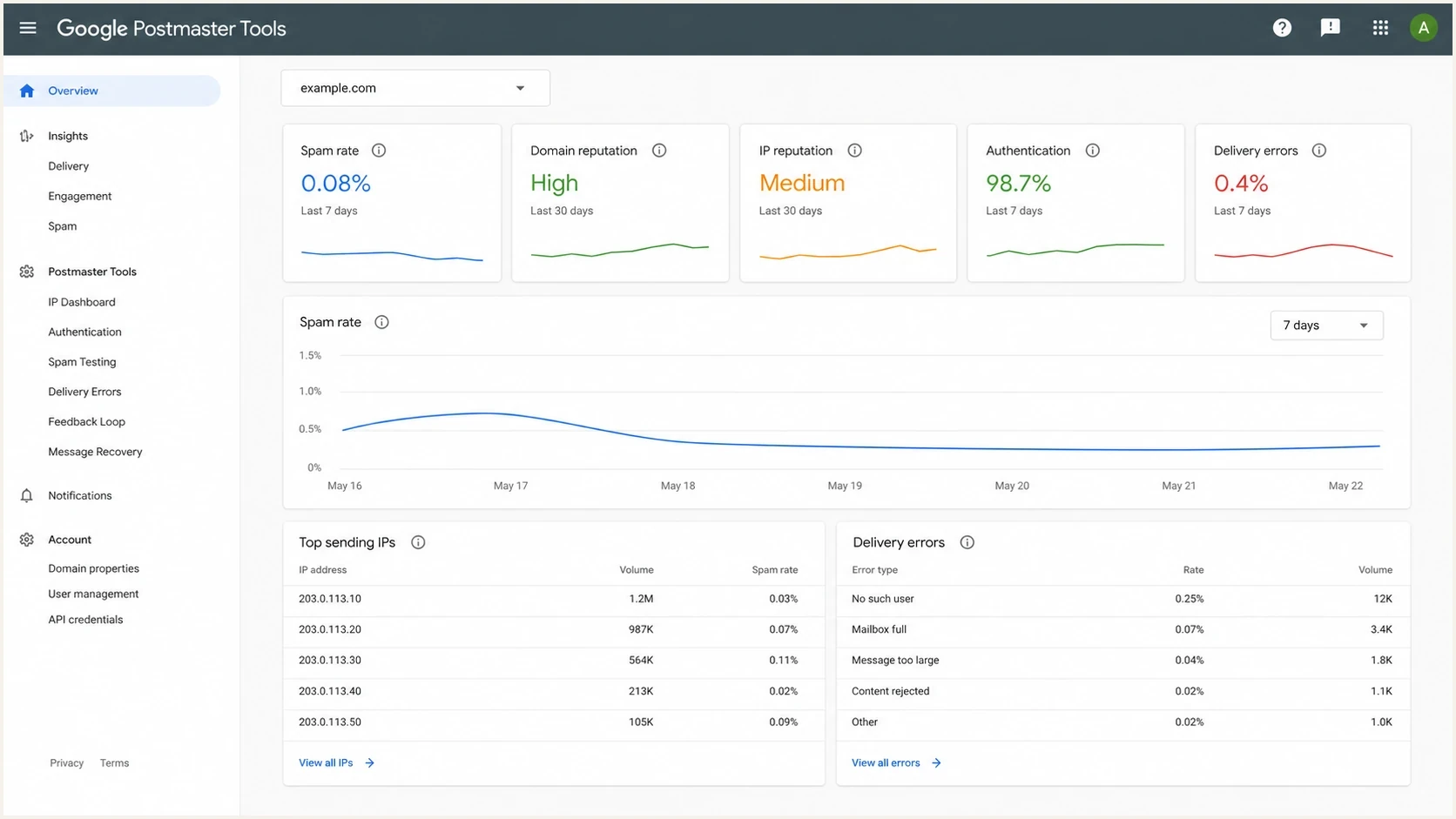Viewport: 1456px width, 819px height.
Task: Show info for Delivery errors table
Action: pos(967,542)
